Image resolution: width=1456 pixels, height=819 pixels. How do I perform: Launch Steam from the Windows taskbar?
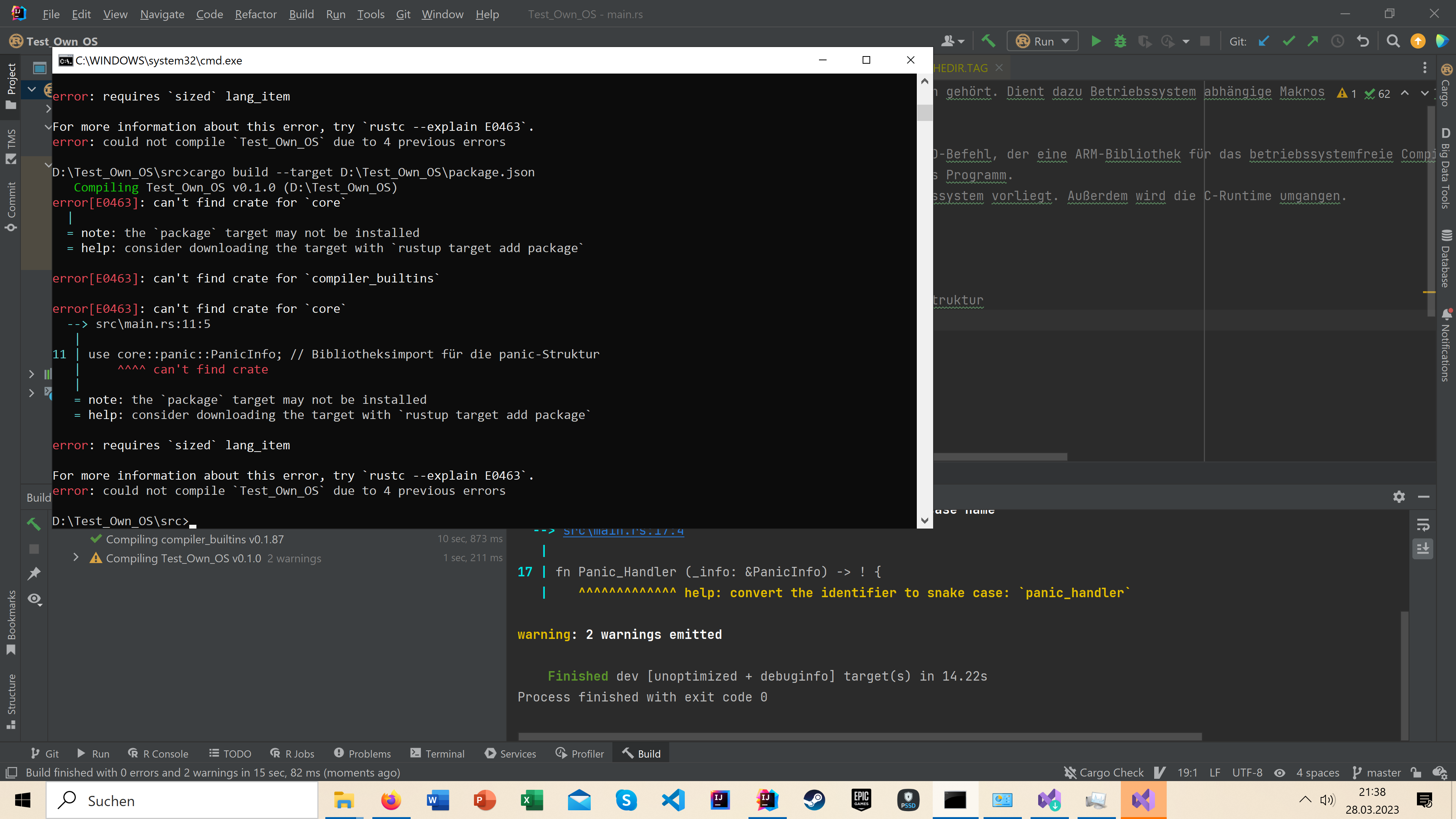[814, 800]
